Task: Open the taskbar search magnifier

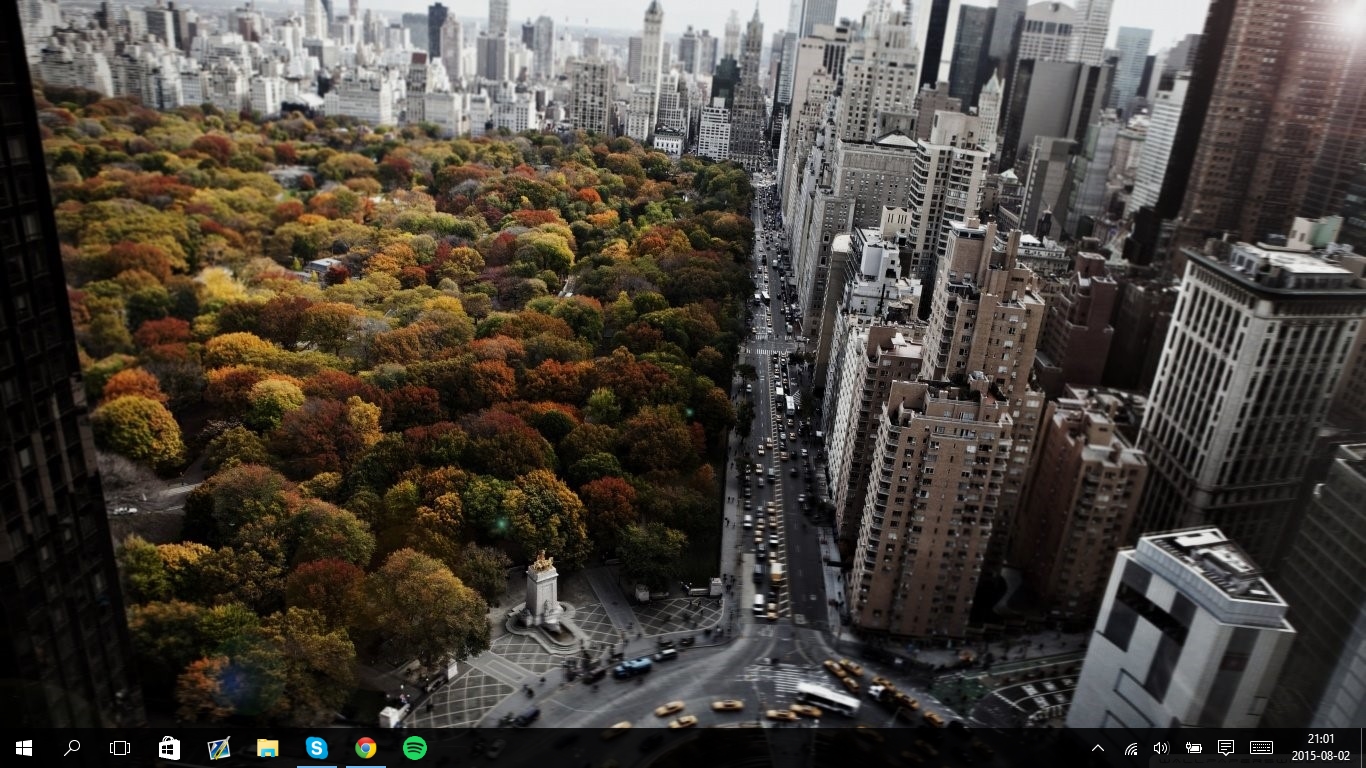Action: 72,748
